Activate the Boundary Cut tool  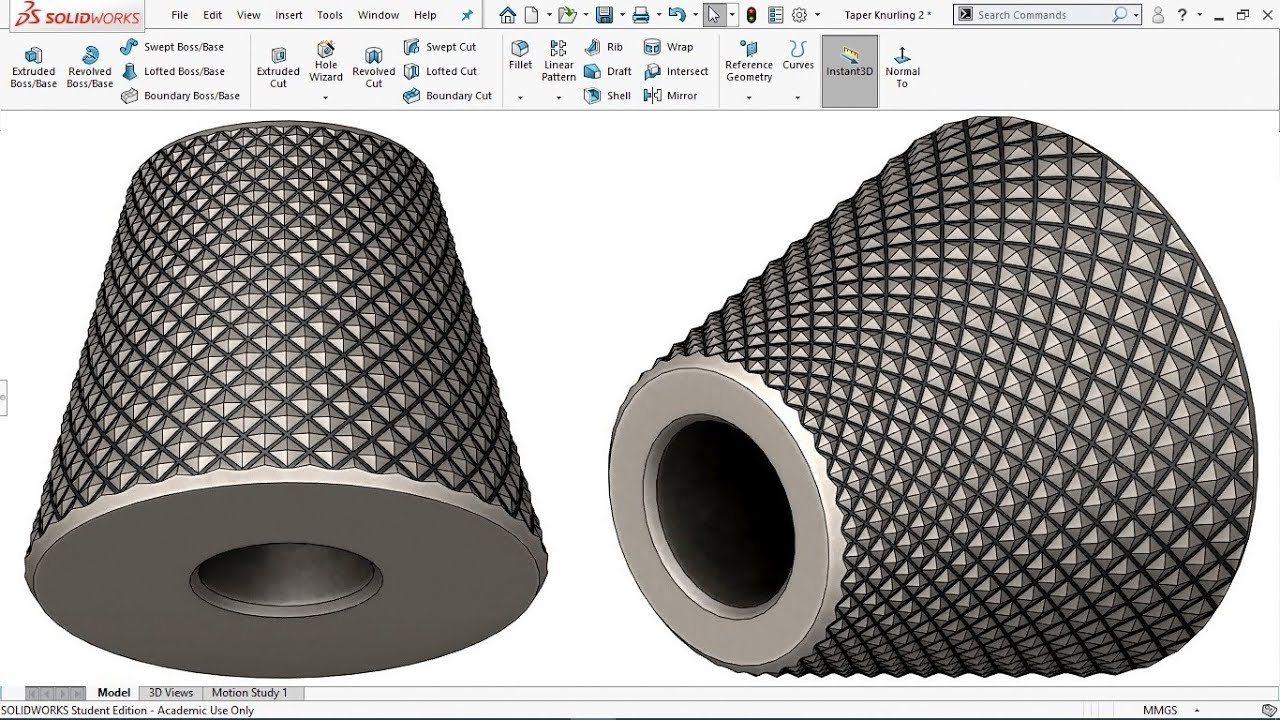(447, 96)
